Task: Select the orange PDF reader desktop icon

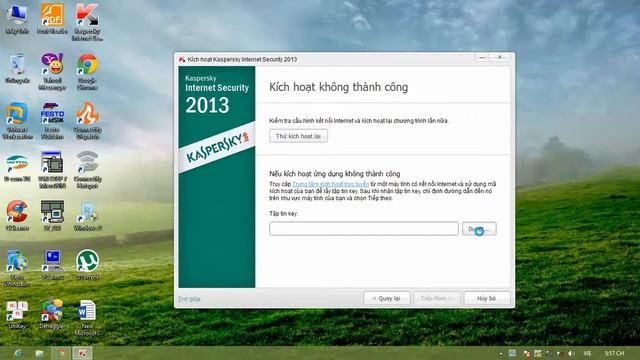Action: [52, 19]
